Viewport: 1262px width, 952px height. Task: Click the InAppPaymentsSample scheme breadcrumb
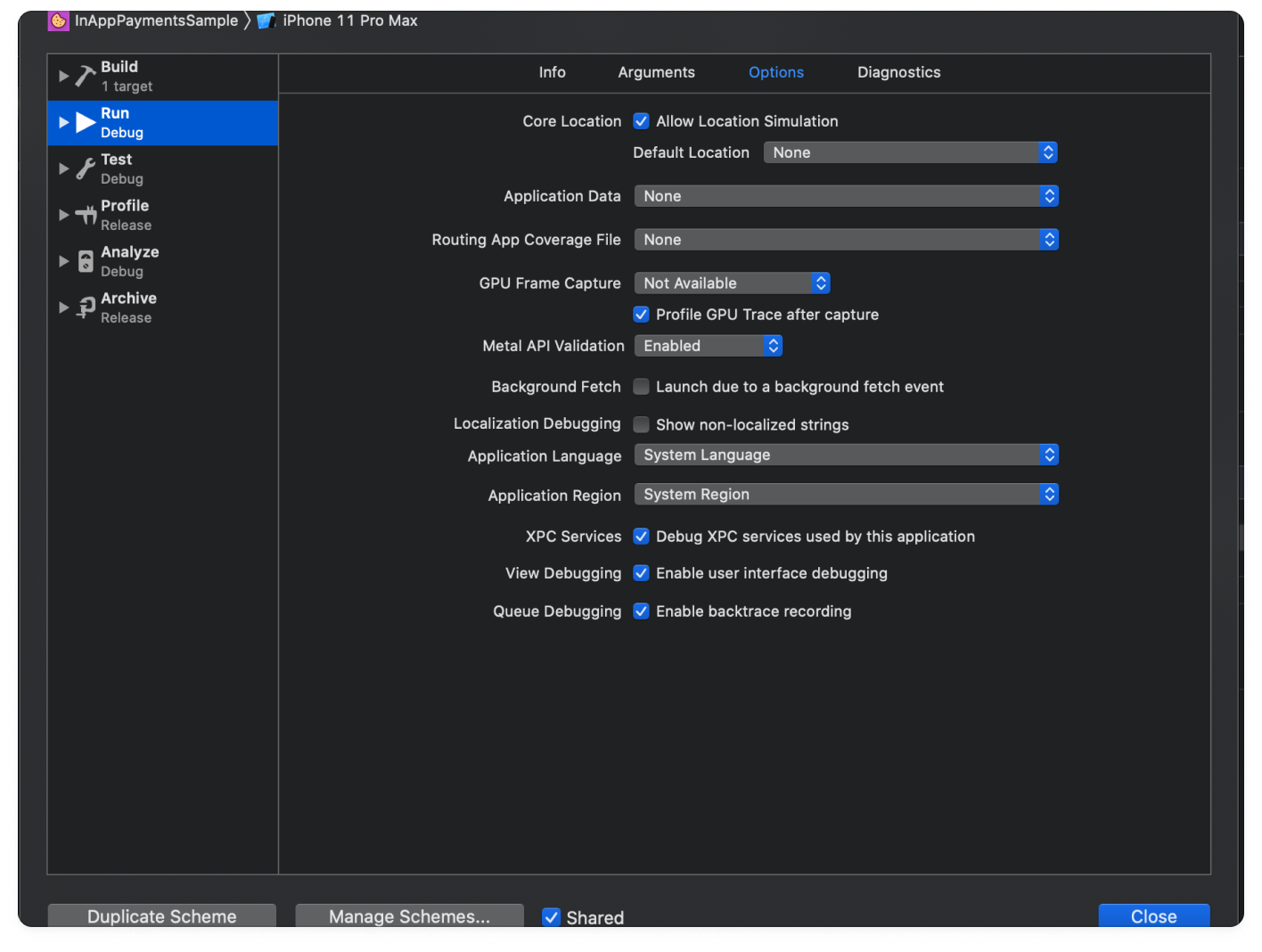point(156,21)
